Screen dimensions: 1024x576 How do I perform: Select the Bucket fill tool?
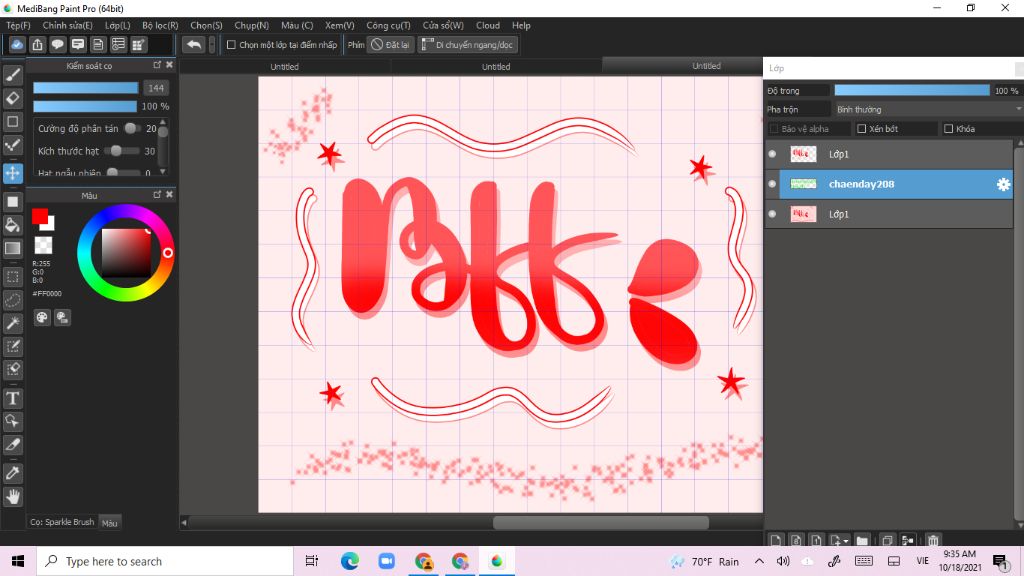point(12,225)
